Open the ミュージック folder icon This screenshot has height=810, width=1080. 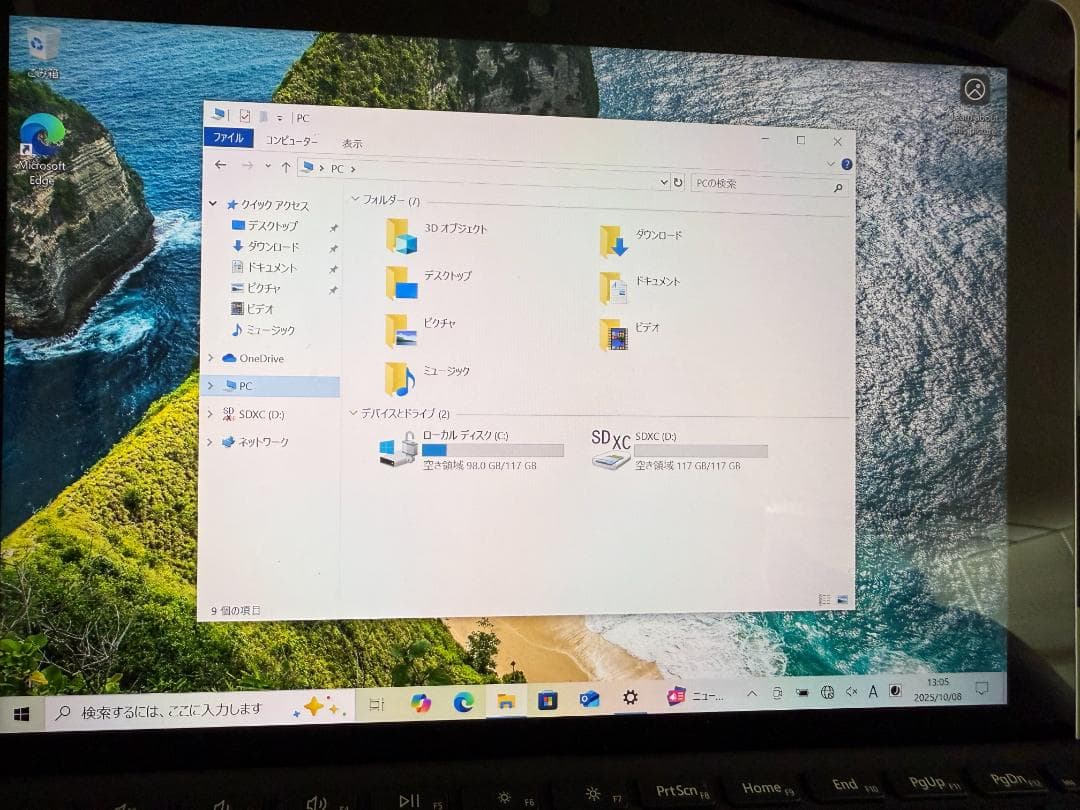(400, 378)
